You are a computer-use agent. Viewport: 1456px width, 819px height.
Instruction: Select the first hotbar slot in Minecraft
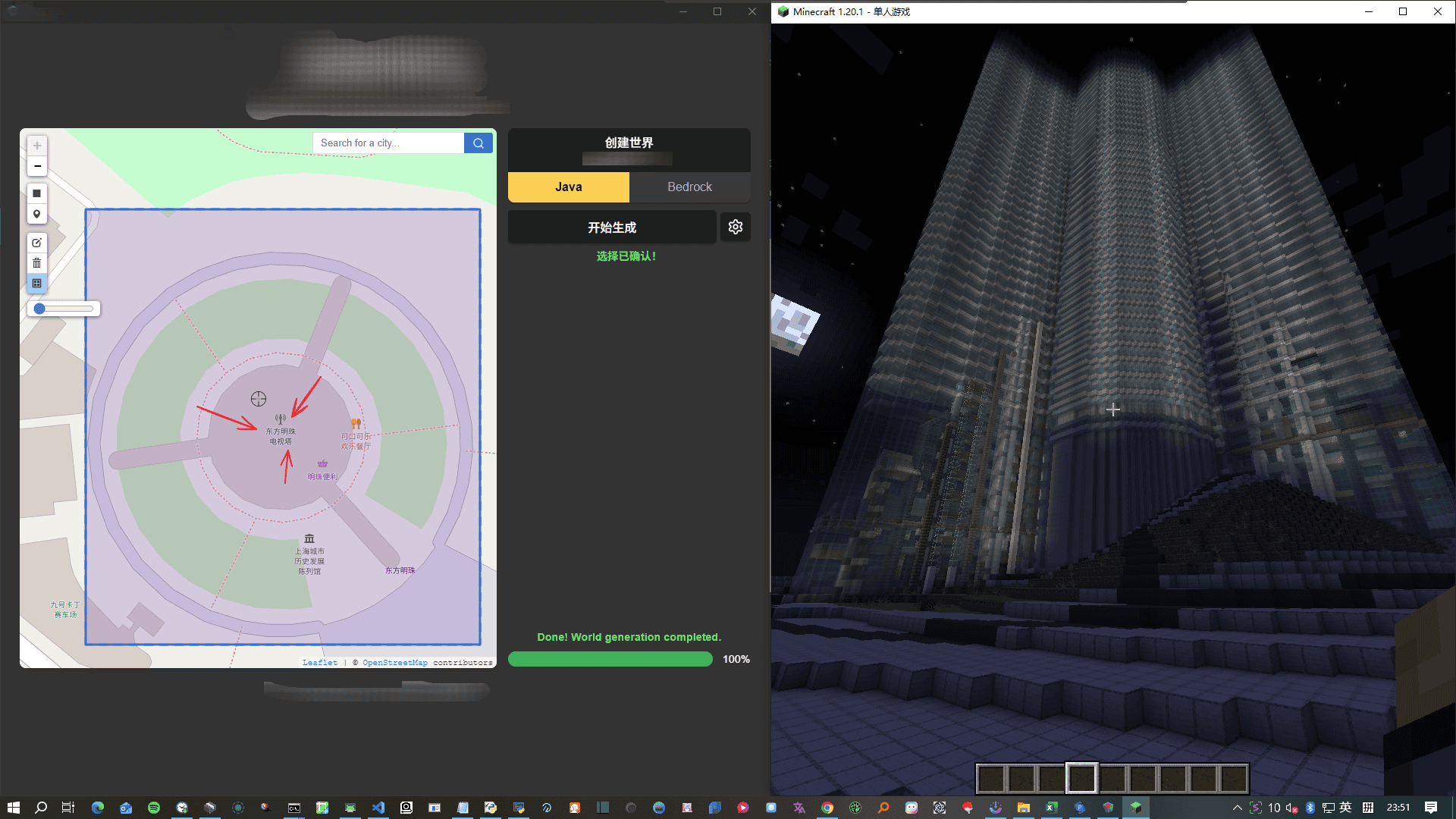tap(990, 778)
